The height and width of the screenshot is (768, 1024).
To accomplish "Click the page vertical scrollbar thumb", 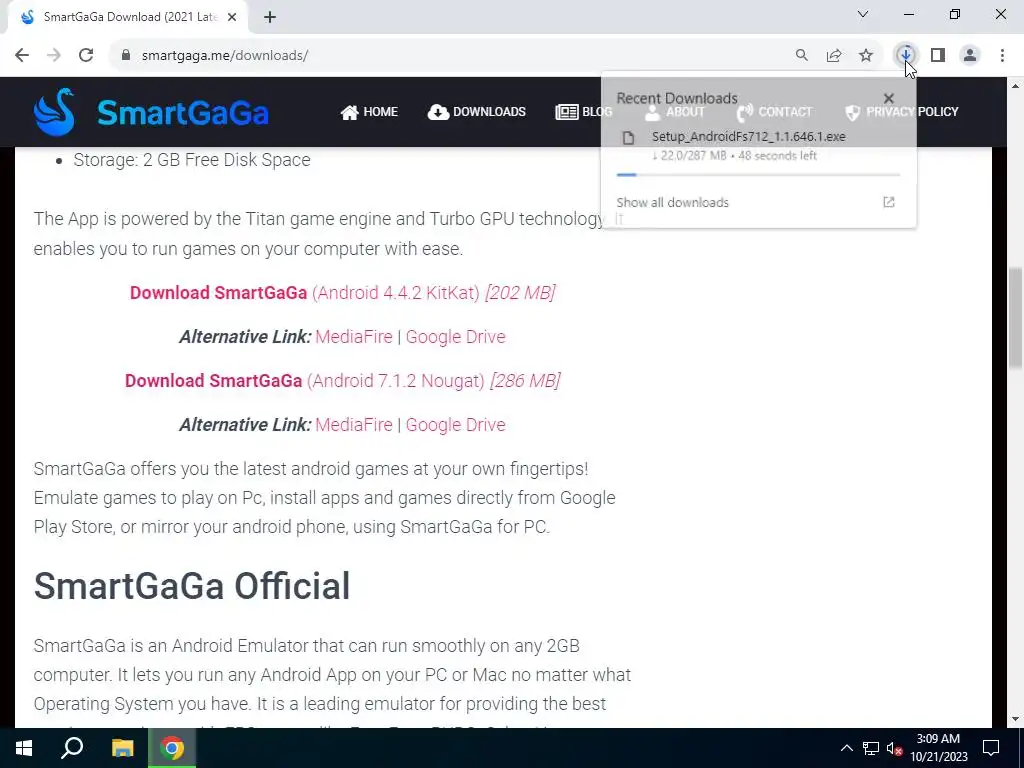I will click(1016, 317).
